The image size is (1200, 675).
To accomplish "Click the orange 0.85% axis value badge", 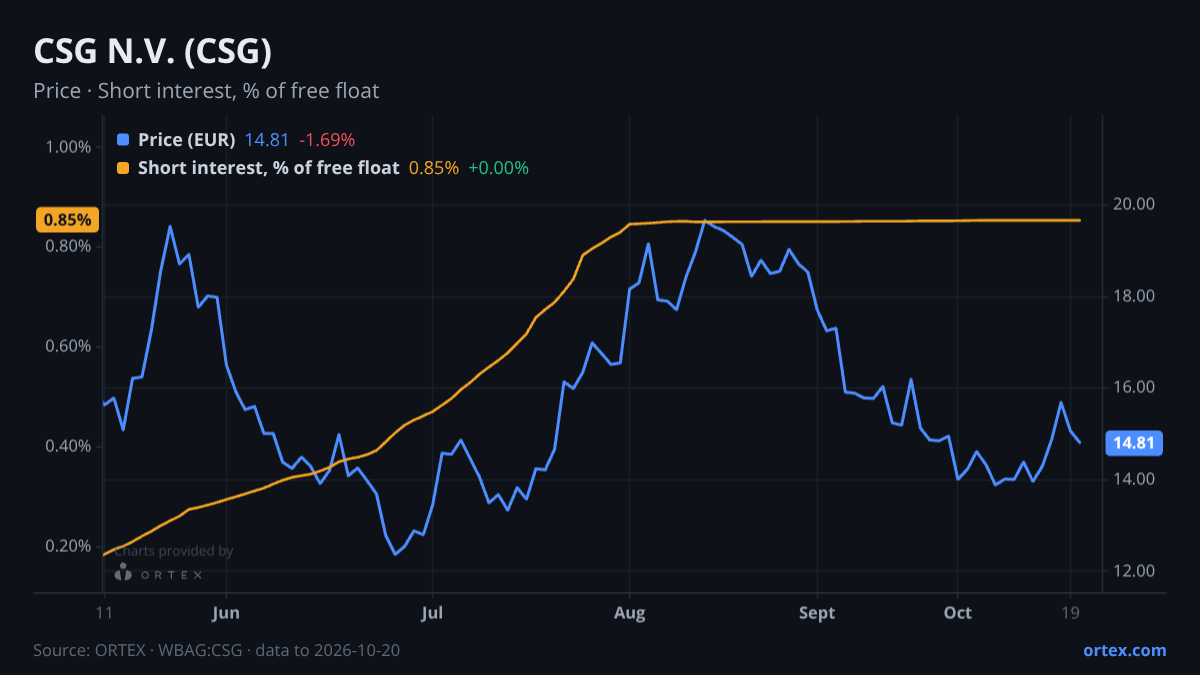I will coord(68,220).
